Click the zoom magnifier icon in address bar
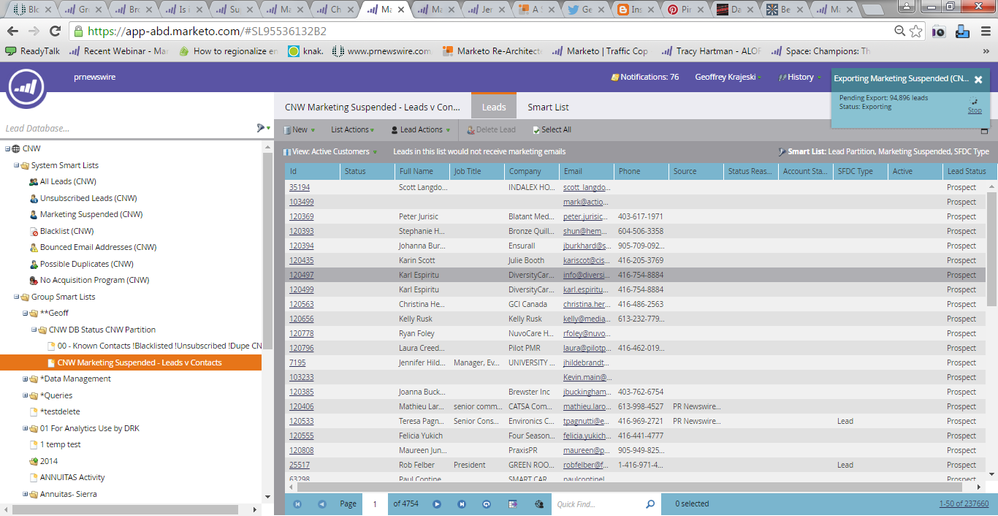 click(x=900, y=31)
